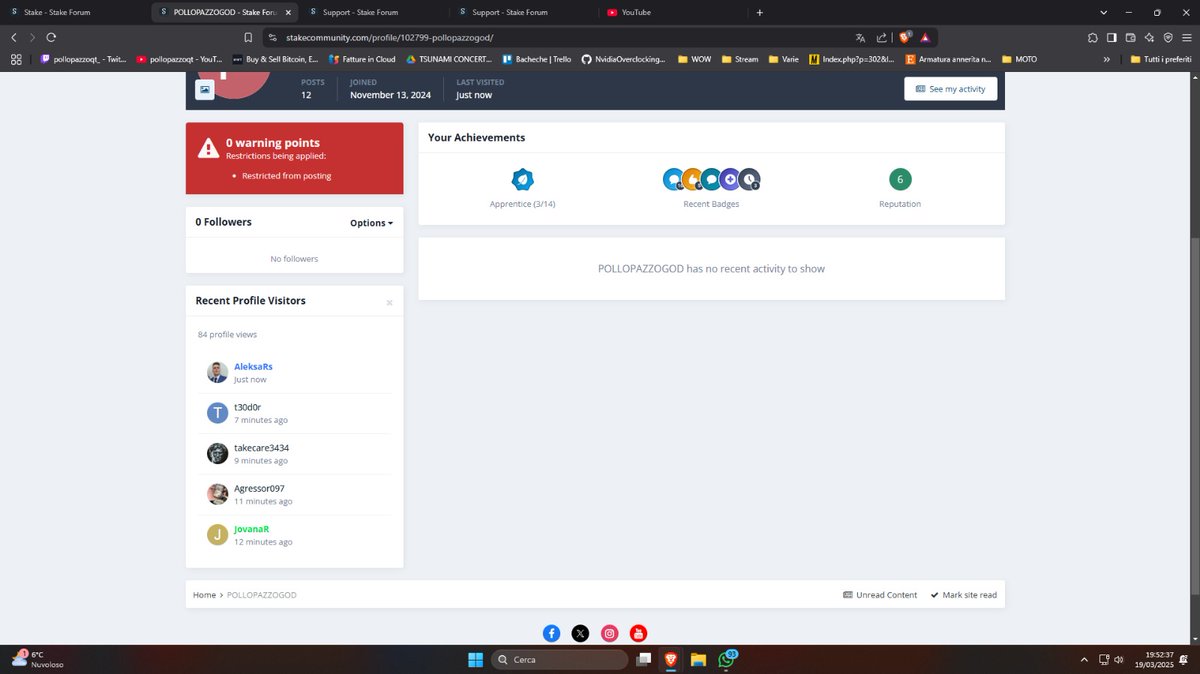Image resolution: width=1200 pixels, height=674 pixels.
Task: Show hidden system tray icons
Action: 1085,660
